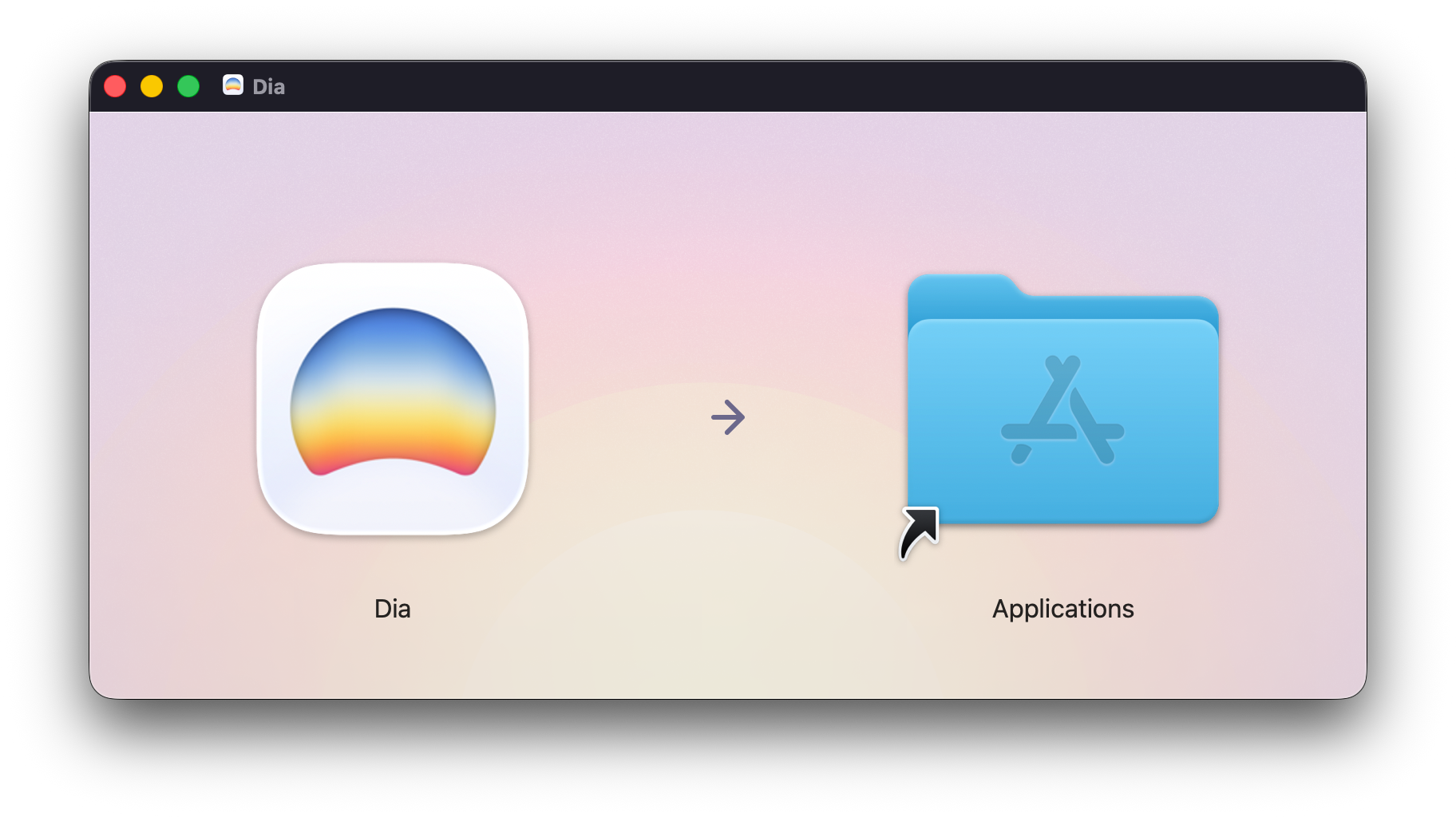Click the small Dia icon in title bar
Viewport: 1456px width, 817px height.
232,85
